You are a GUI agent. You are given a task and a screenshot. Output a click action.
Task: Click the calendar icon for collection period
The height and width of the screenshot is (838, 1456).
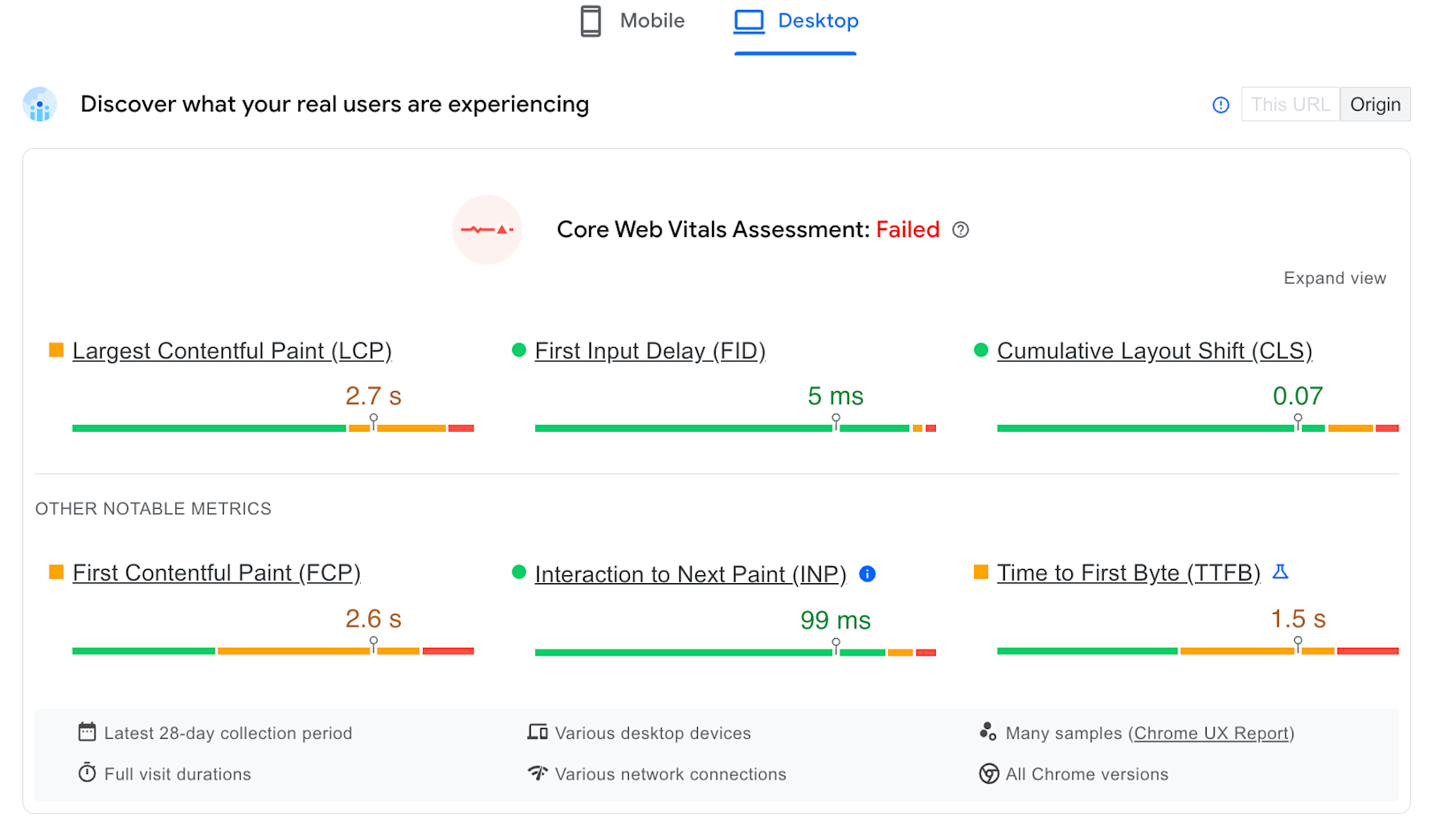[87, 732]
